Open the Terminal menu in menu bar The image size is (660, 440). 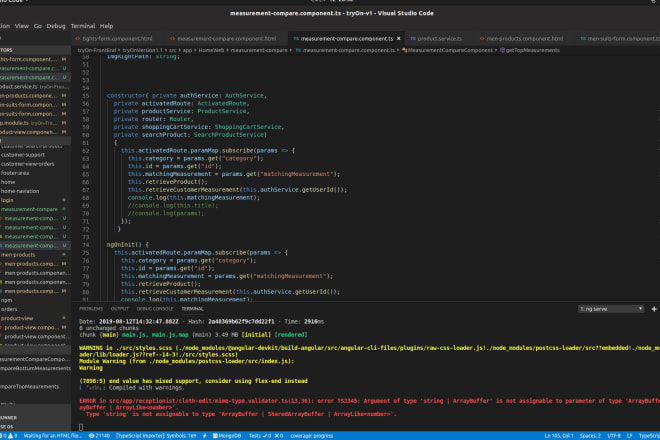tap(83, 26)
